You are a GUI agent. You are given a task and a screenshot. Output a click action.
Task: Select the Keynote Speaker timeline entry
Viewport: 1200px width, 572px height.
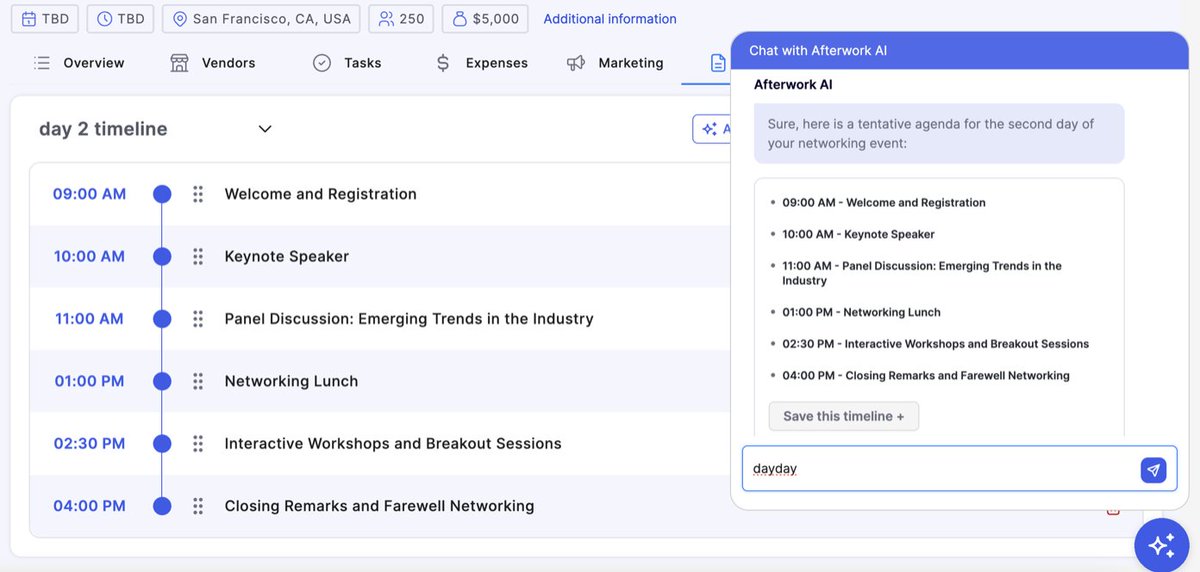click(x=287, y=256)
